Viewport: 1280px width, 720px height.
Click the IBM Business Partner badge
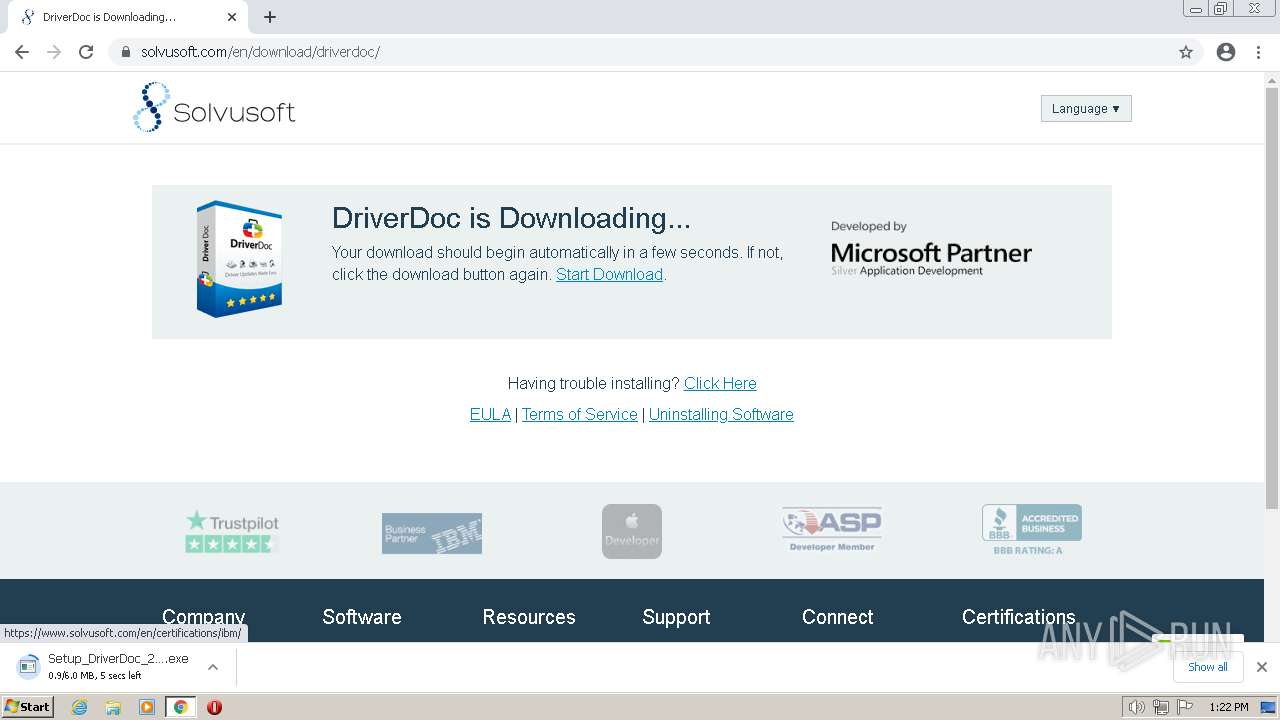[x=432, y=533]
